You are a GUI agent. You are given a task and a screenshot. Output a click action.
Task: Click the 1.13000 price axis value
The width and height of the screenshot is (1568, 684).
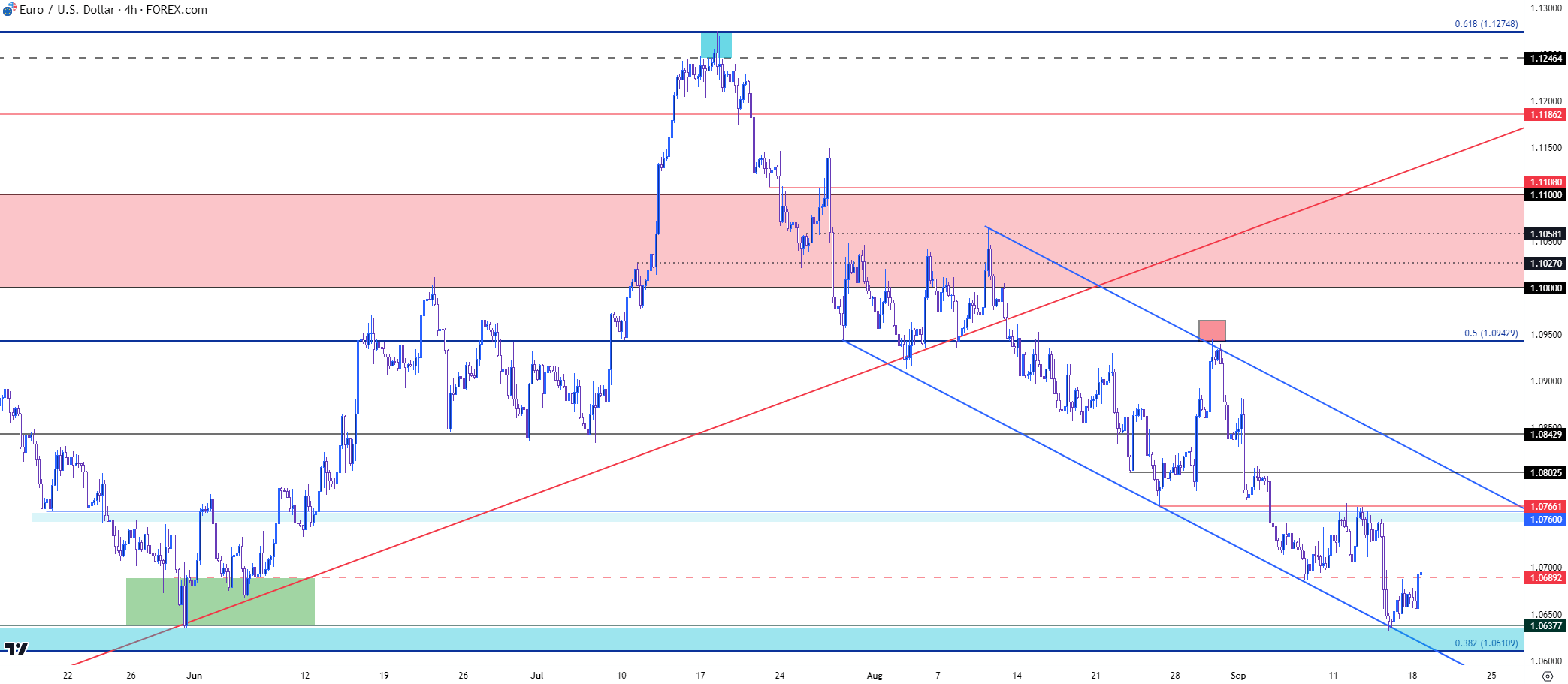click(1546, 8)
